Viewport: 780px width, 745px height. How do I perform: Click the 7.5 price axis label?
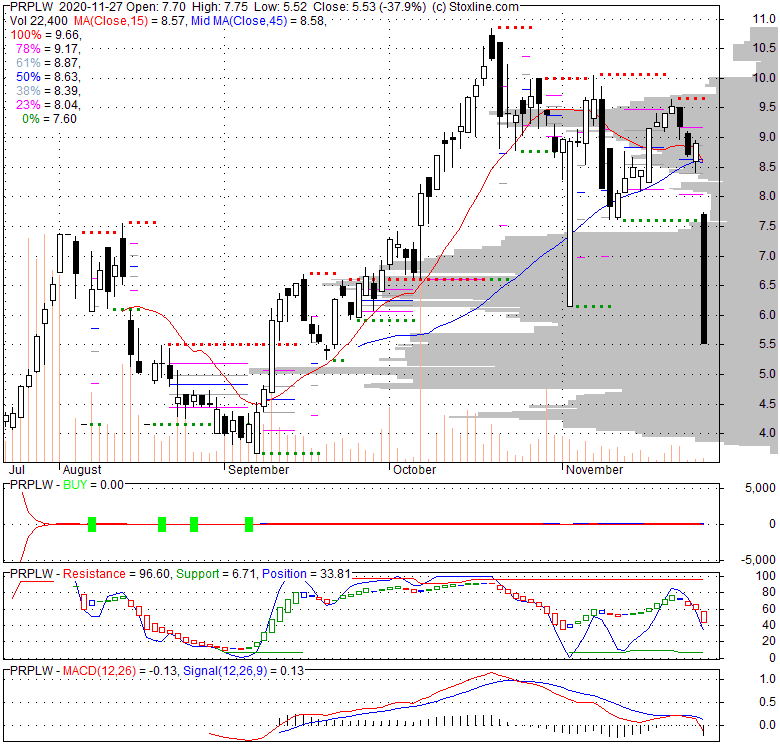[x=767, y=226]
